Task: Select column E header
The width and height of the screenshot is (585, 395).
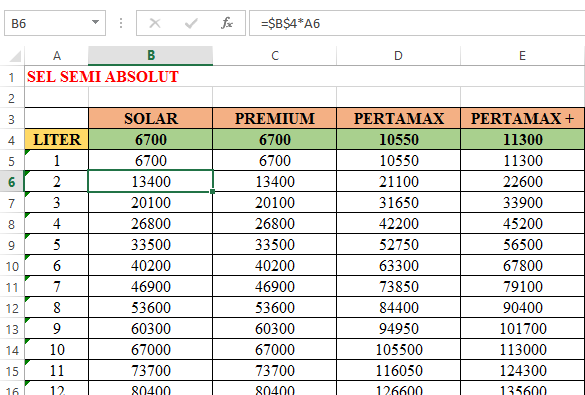Action: [x=522, y=56]
